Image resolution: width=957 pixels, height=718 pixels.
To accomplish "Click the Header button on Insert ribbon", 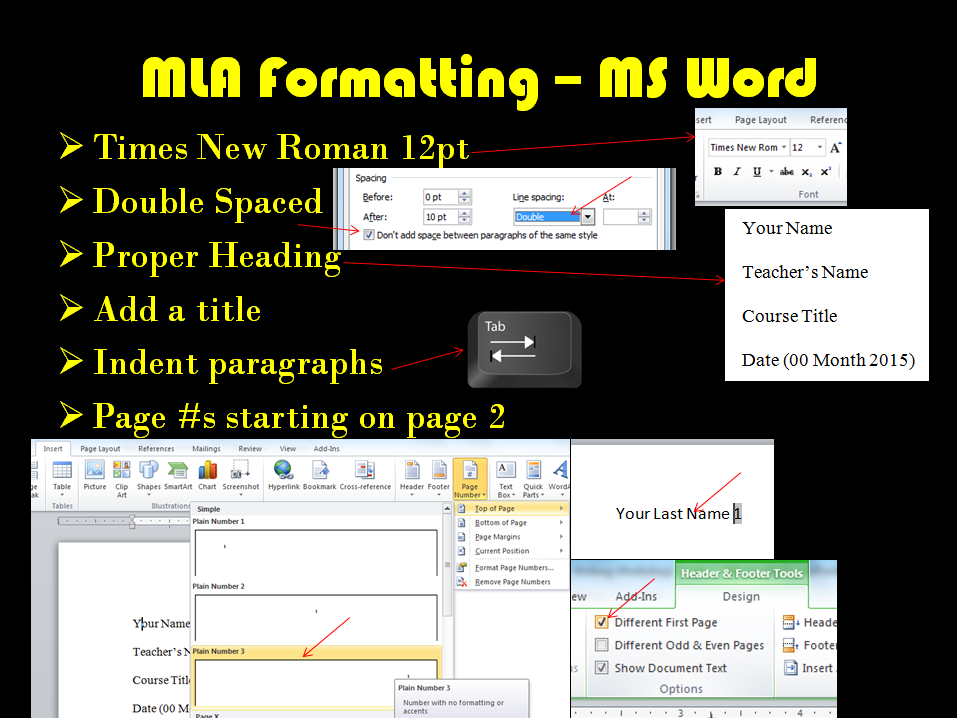I will tap(412, 477).
